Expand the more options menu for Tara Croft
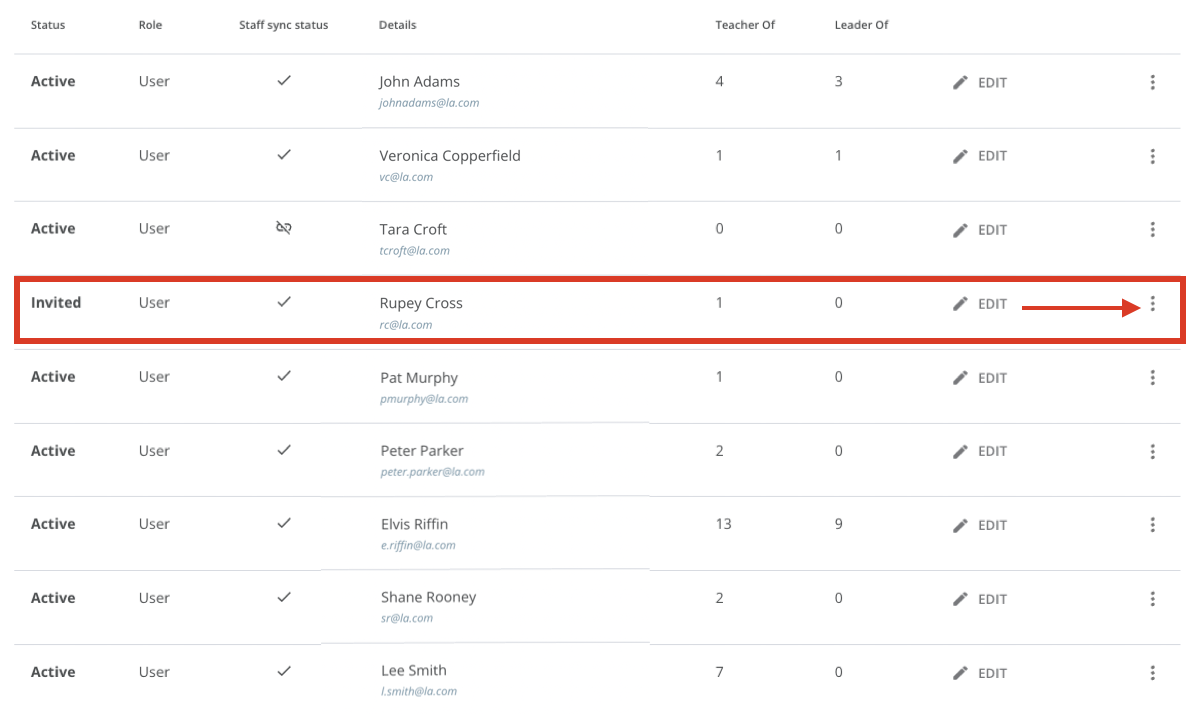 (1153, 229)
